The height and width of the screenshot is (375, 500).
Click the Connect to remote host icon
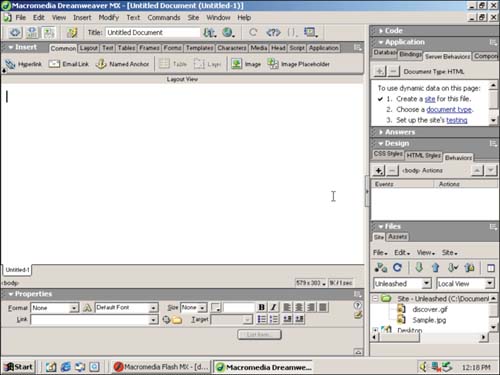point(381,267)
